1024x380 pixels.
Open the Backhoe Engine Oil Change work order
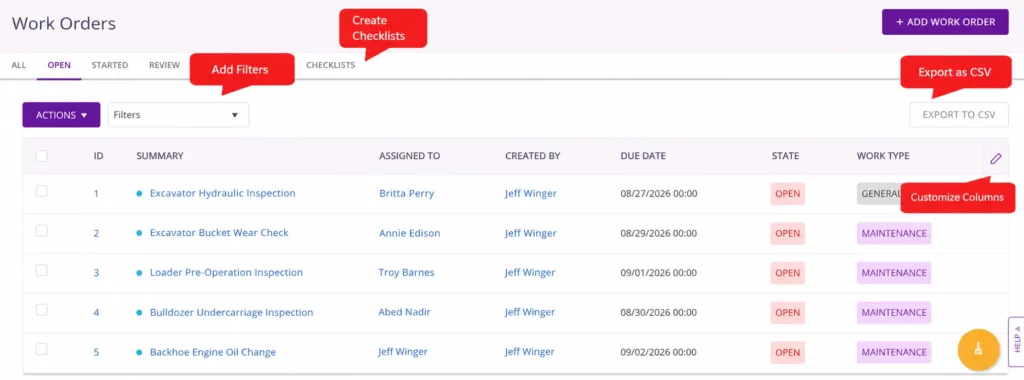coord(213,353)
